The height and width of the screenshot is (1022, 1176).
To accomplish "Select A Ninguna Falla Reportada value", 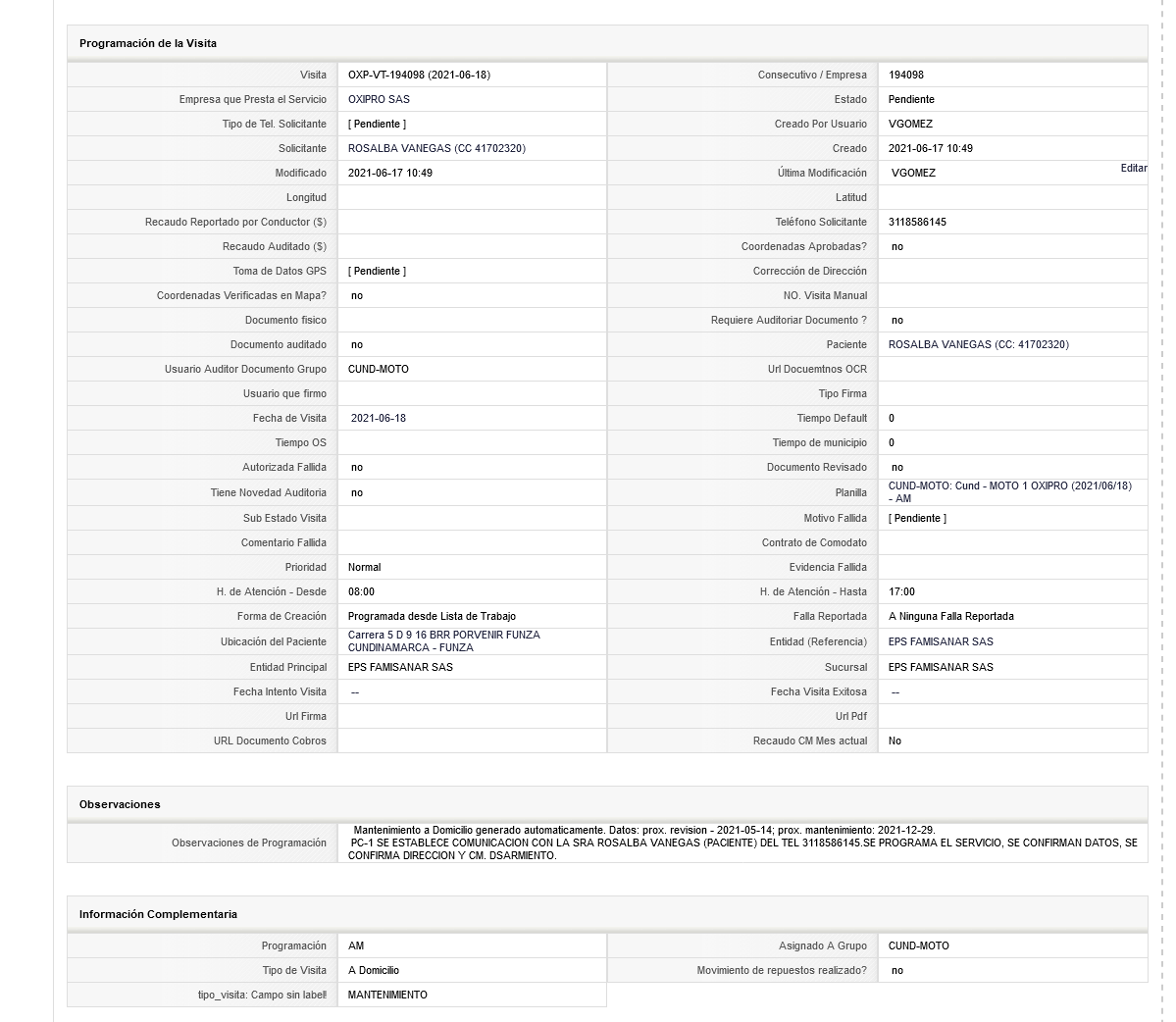I will pos(950,616).
